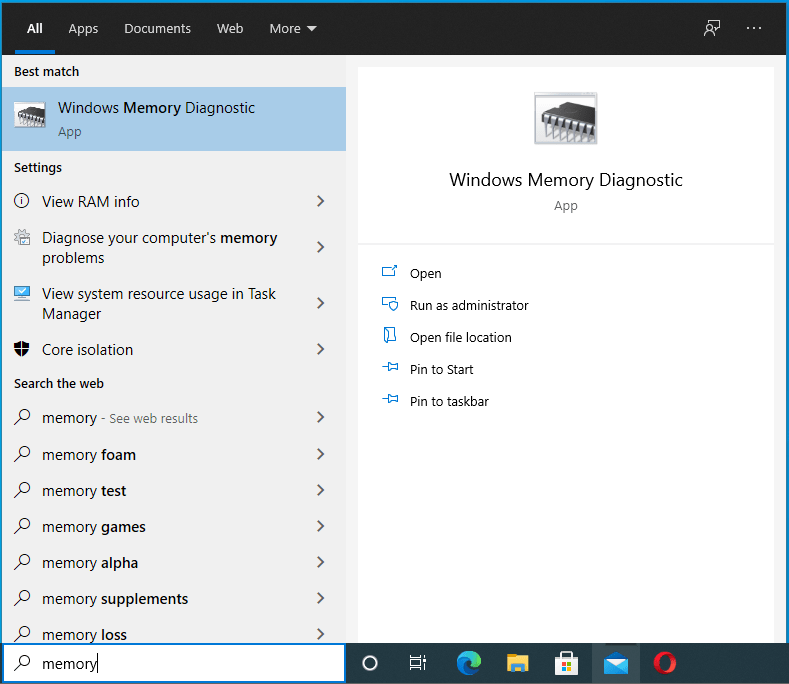
Task: Expand the memory foam chevron
Action: tap(321, 454)
